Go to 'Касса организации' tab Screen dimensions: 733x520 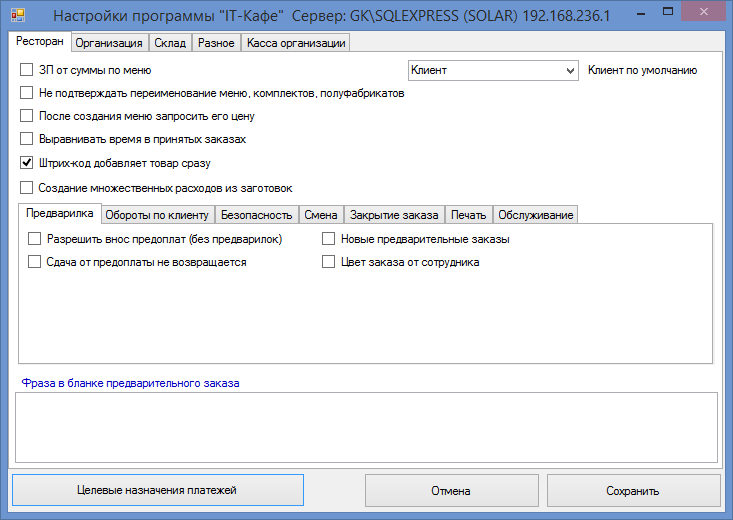(x=295, y=44)
